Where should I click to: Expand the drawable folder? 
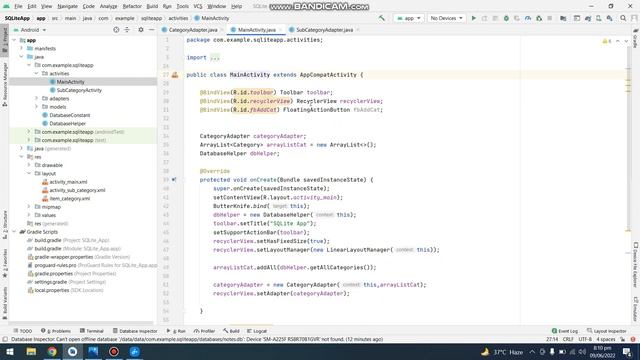click(29, 165)
